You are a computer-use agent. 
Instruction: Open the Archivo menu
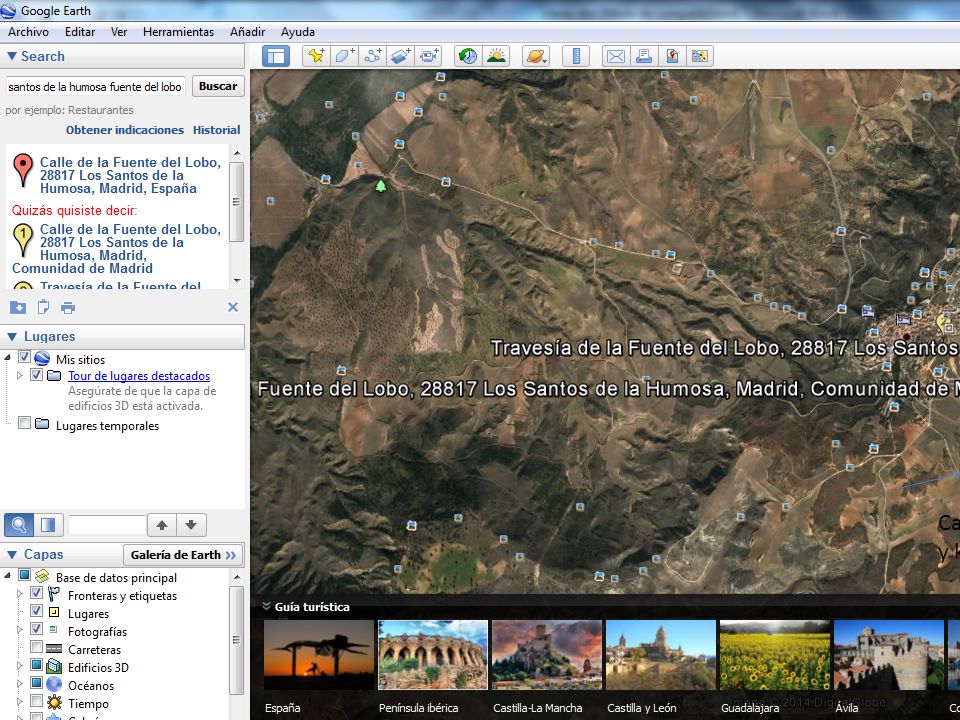click(x=28, y=32)
